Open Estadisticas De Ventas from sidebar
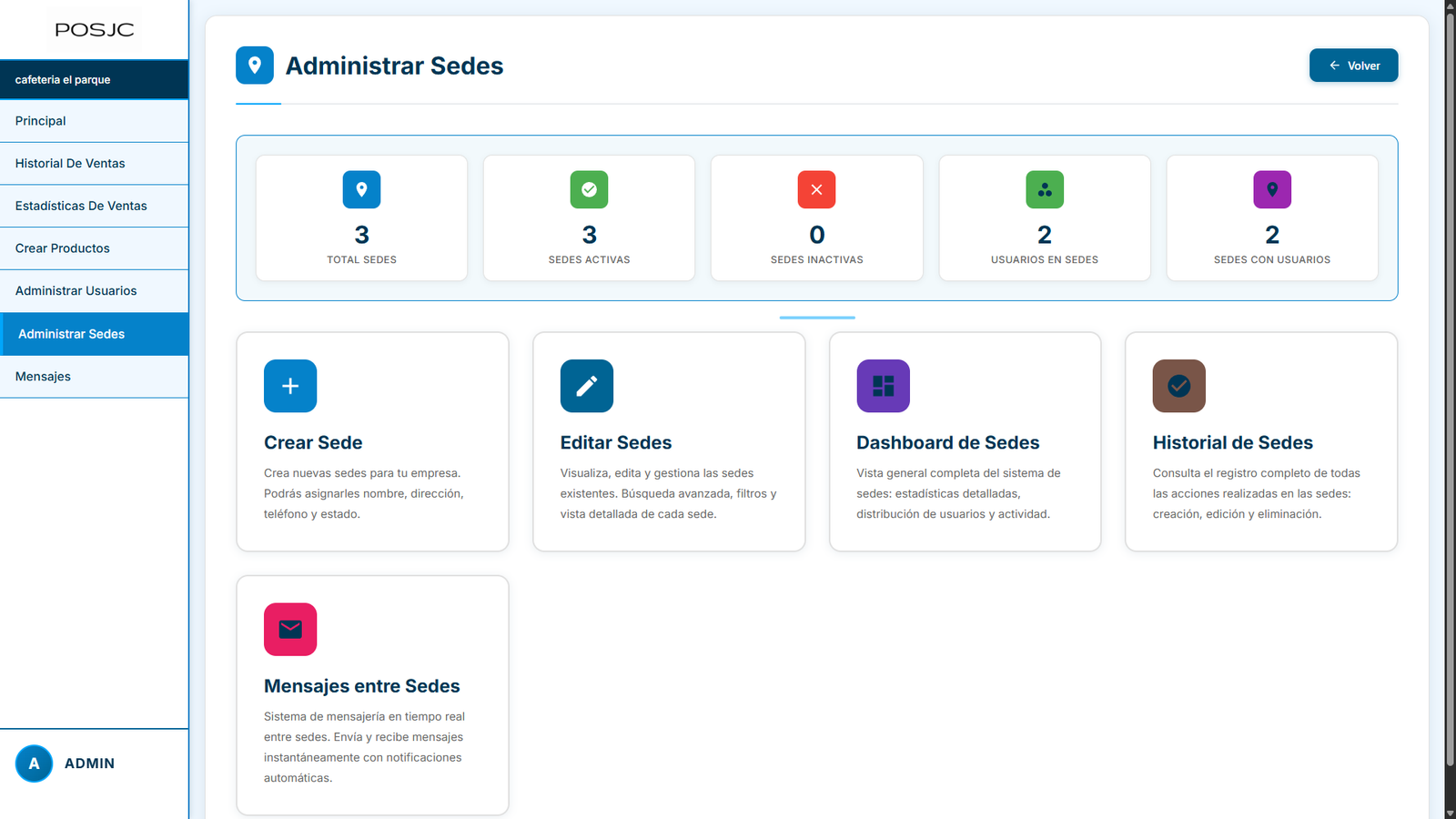 tap(81, 206)
